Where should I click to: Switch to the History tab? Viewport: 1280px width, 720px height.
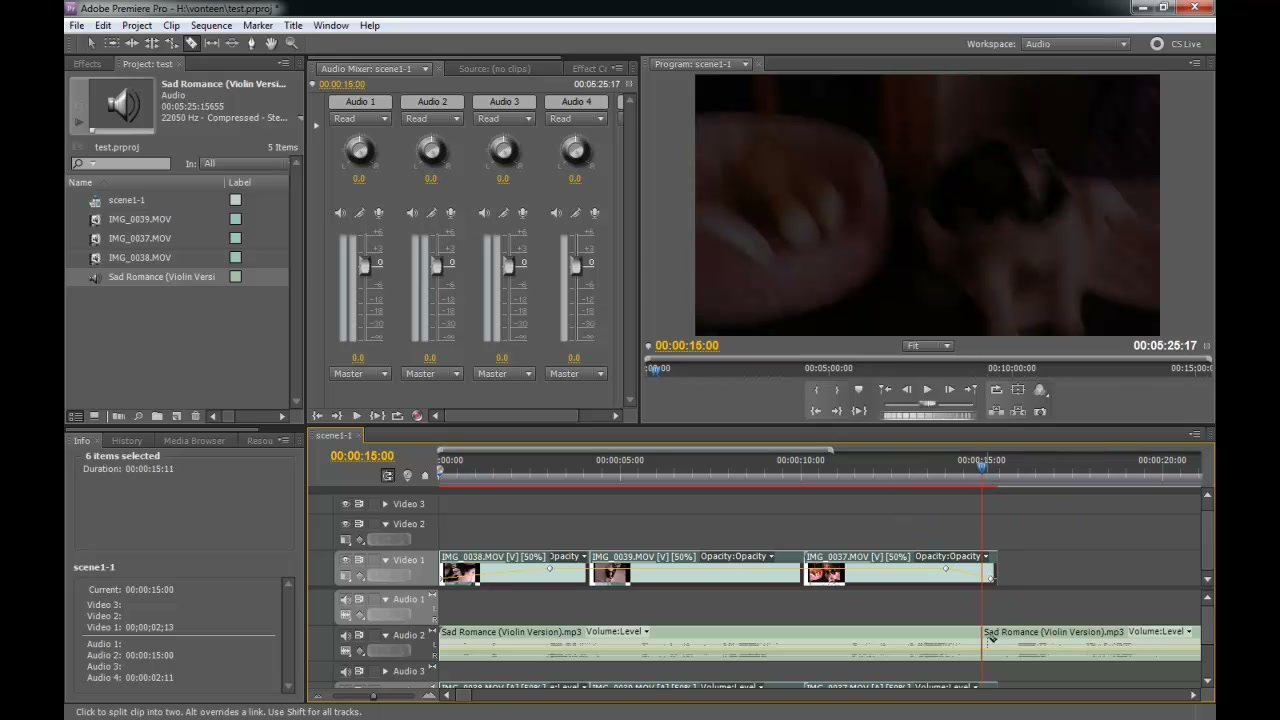[126, 441]
